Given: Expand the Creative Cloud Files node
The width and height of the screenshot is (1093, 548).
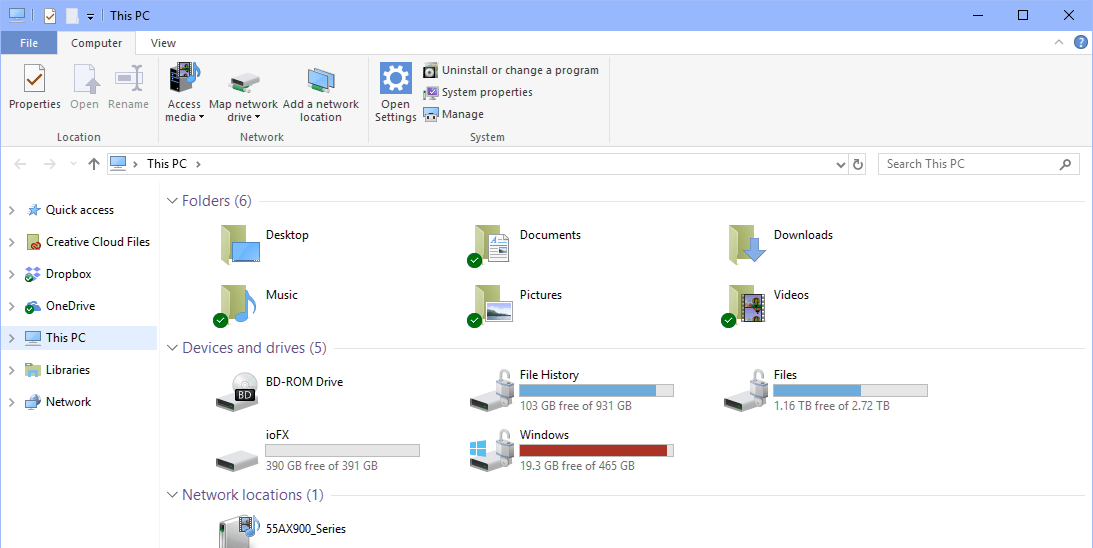Looking at the screenshot, I should coord(11,242).
